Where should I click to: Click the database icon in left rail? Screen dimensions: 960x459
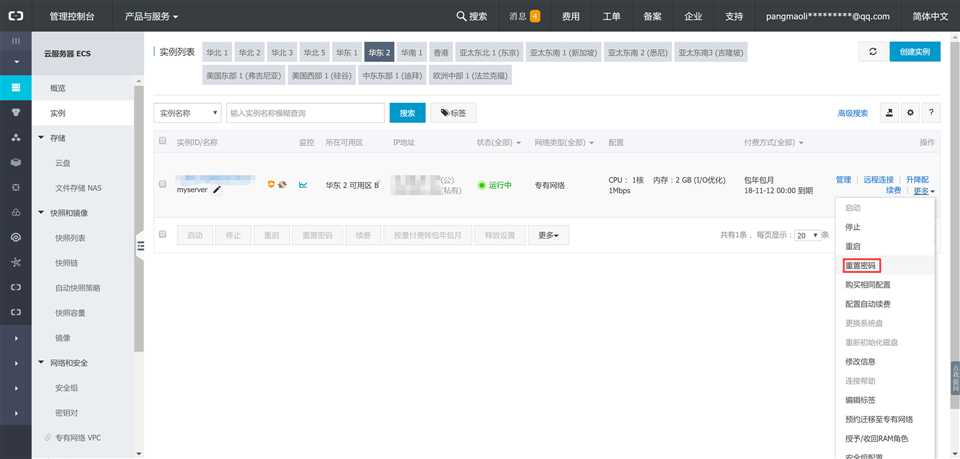pyautogui.click(x=16, y=113)
